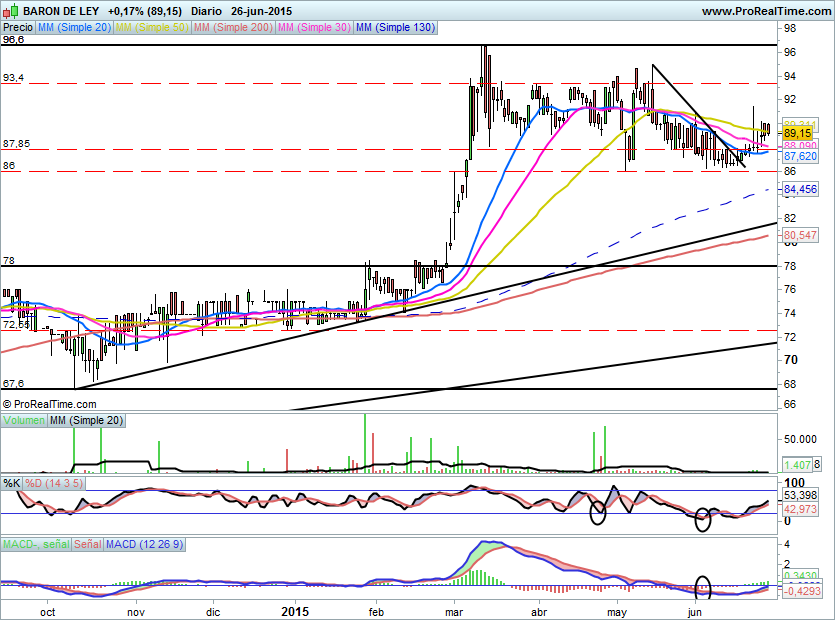Select the Volumen panel label
The image size is (835, 620).
[24, 420]
